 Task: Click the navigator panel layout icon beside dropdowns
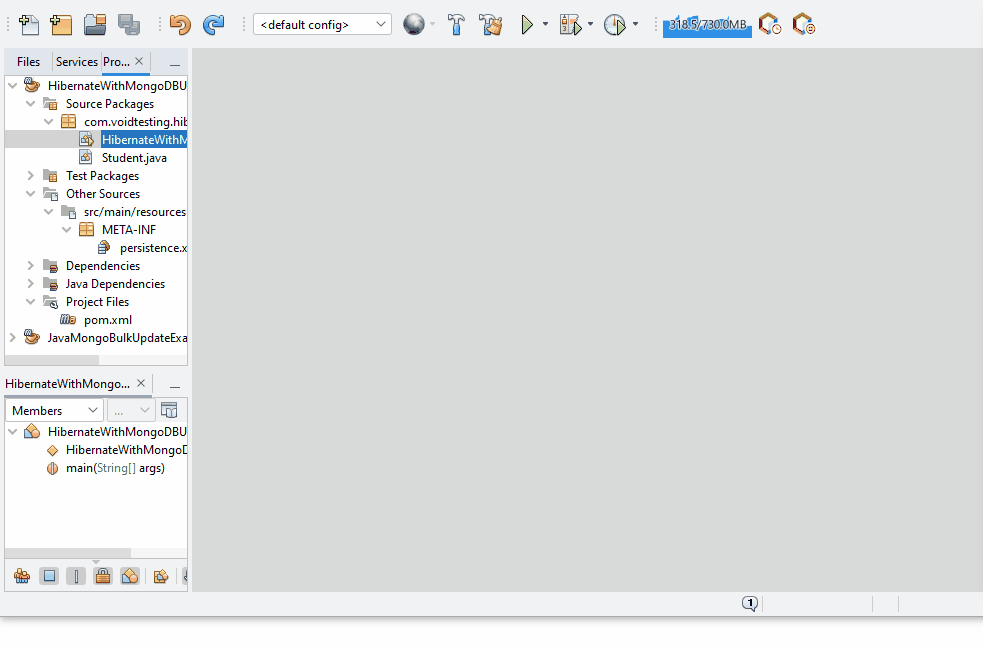coord(169,410)
